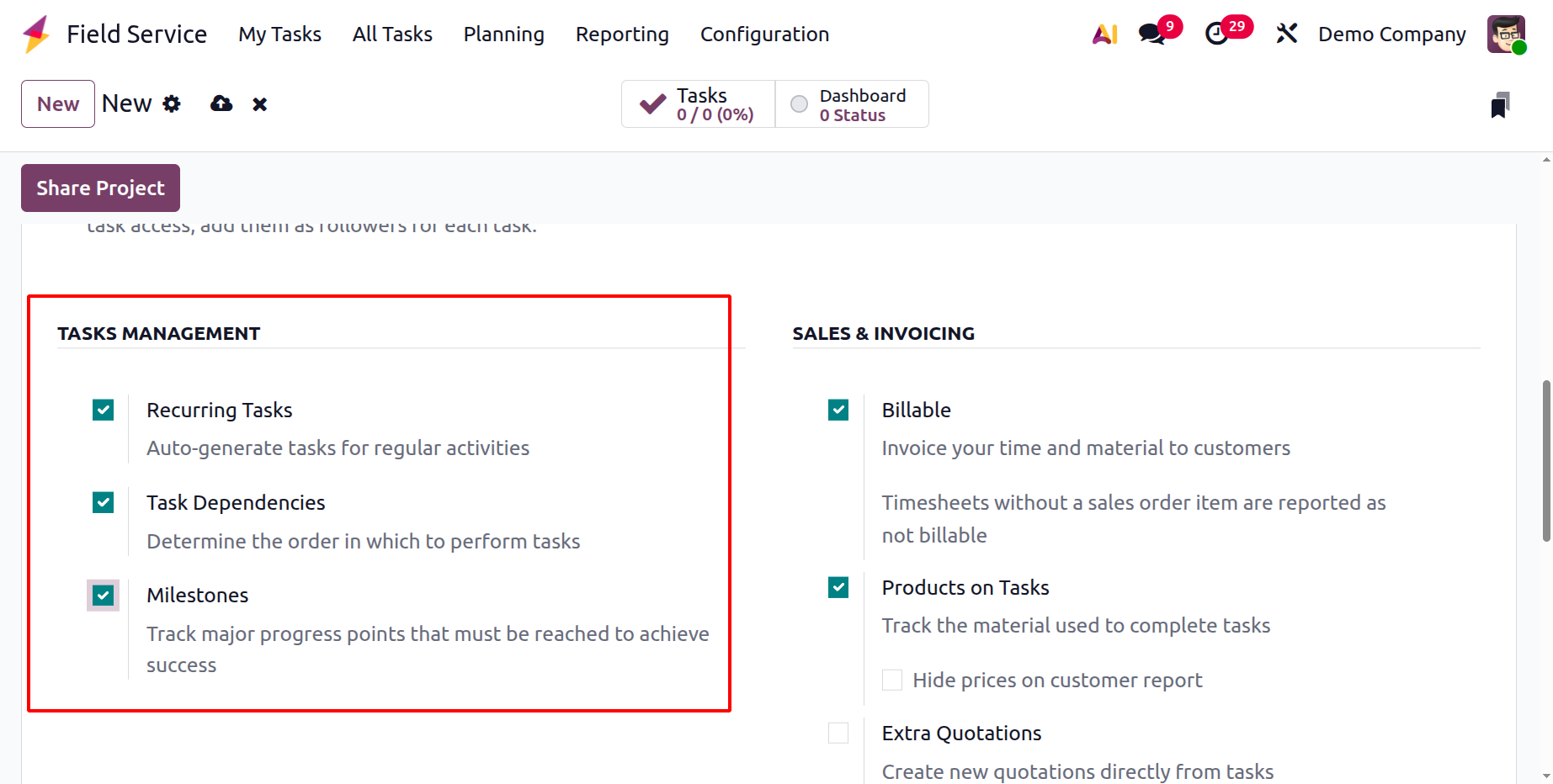Click the vertical scrollbar thumb

(x=1546, y=461)
